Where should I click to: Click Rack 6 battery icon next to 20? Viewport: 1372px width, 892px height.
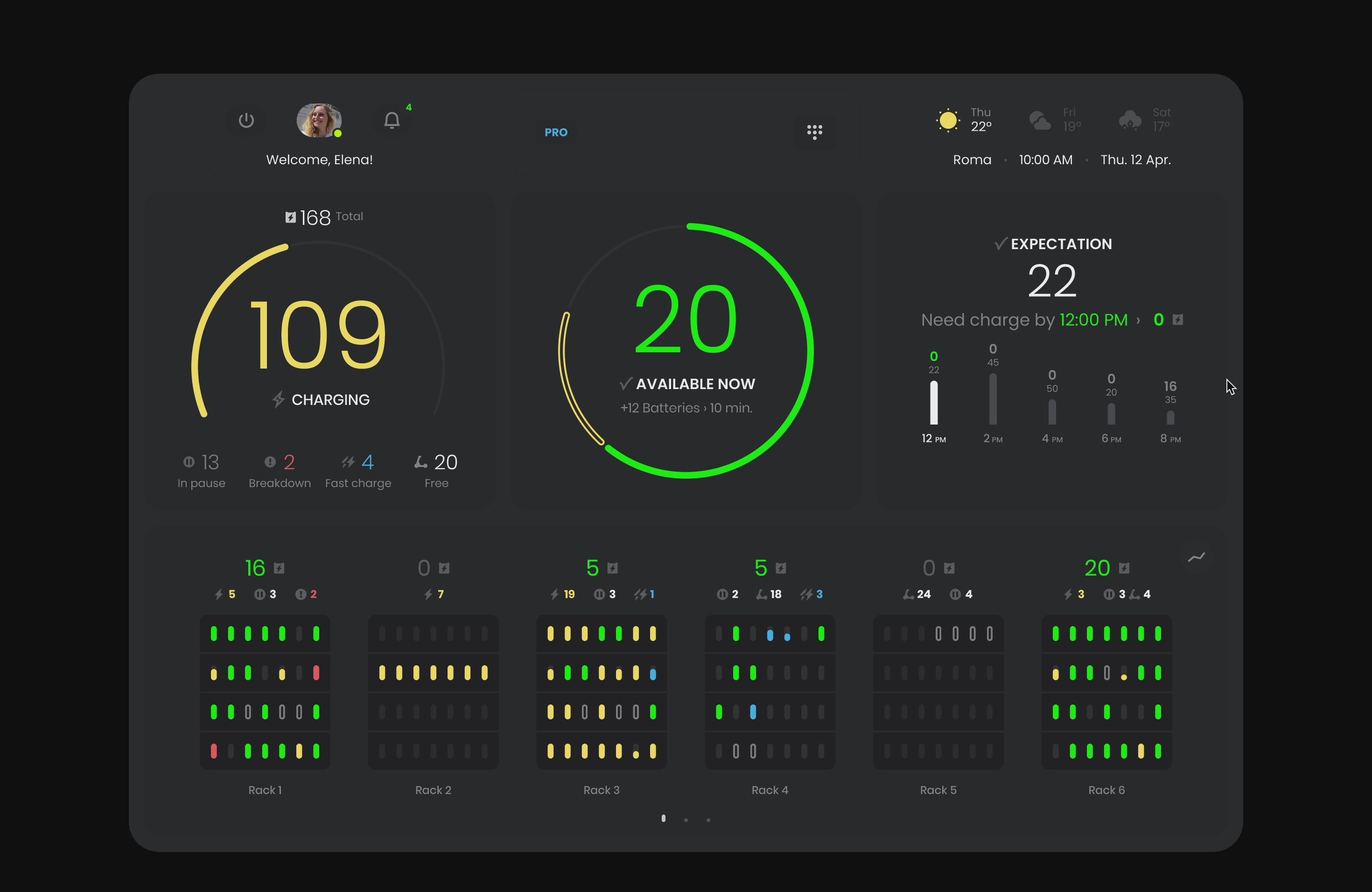point(1124,568)
